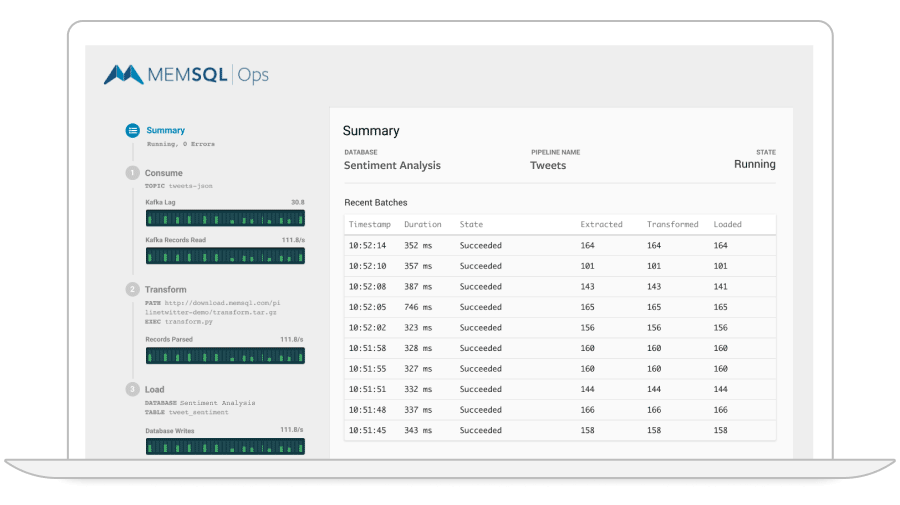Click duration '328 ms' cell
This screenshot has width=900, height=505.
click(418, 348)
